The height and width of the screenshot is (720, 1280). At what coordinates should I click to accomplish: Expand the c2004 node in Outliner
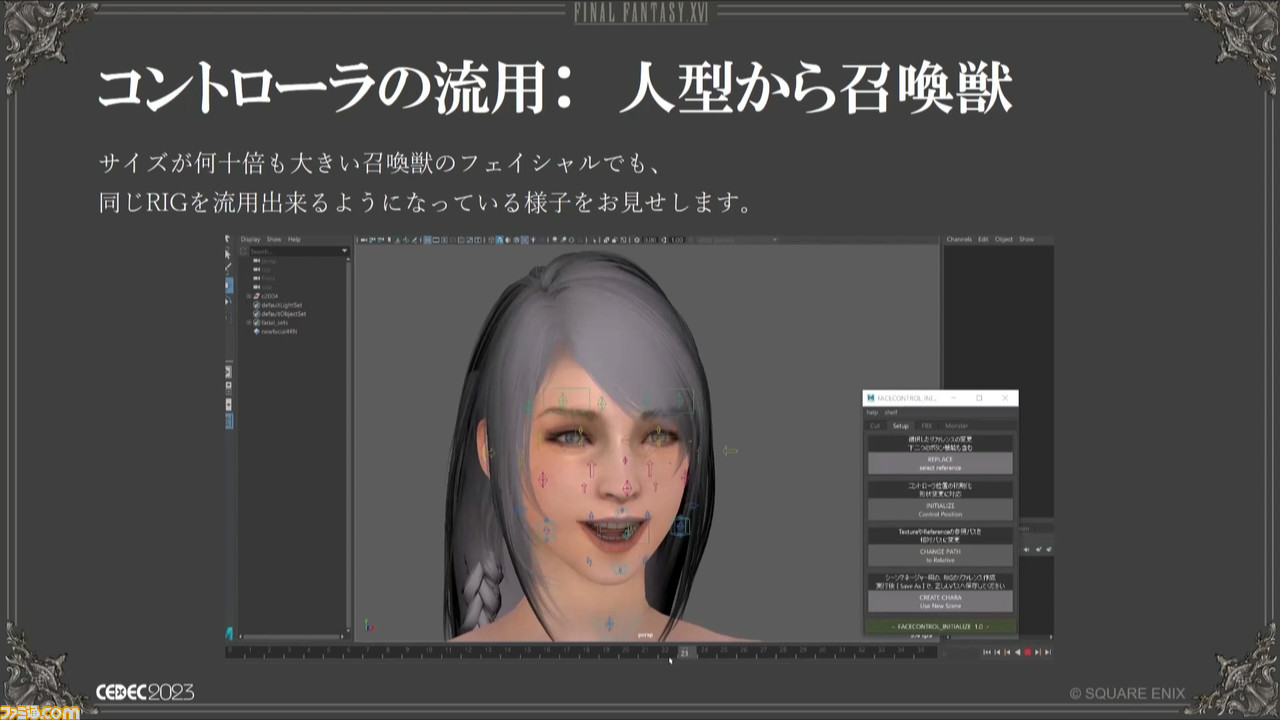tap(249, 296)
